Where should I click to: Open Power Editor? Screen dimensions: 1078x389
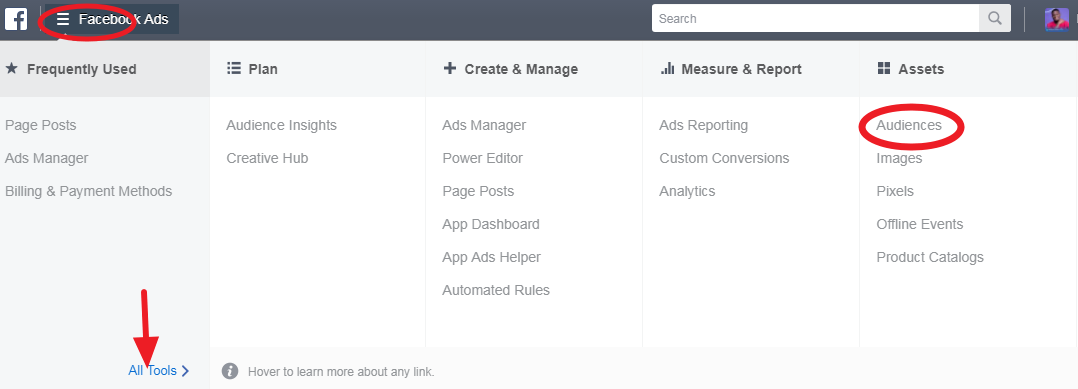(x=483, y=158)
